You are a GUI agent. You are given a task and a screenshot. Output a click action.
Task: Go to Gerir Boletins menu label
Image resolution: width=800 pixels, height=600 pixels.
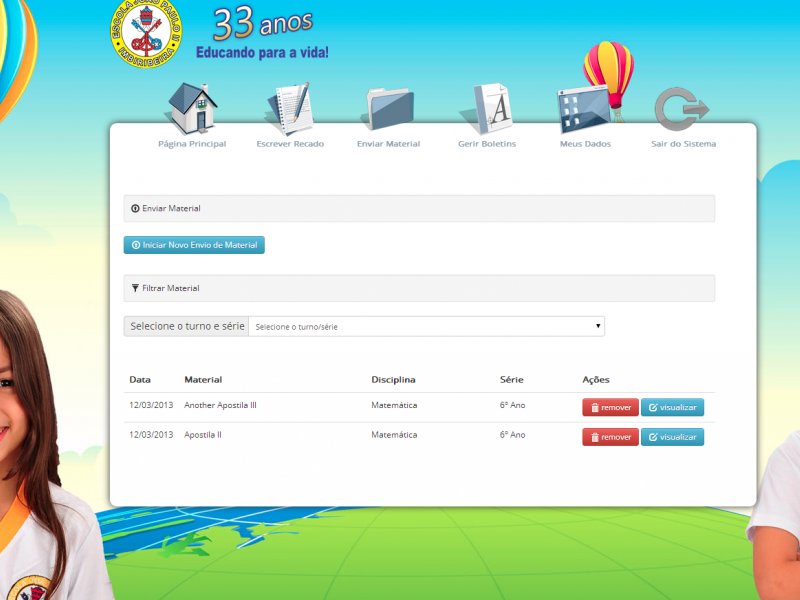[x=487, y=144]
